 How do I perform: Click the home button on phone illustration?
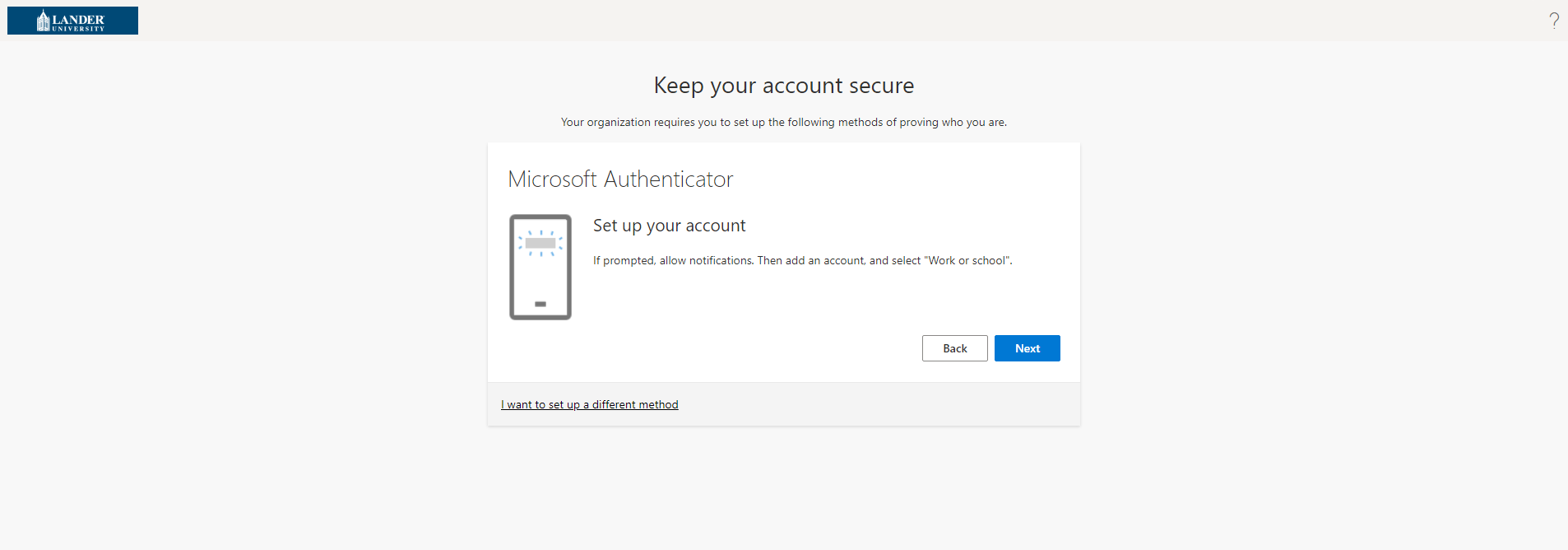click(x=540, y=304)
